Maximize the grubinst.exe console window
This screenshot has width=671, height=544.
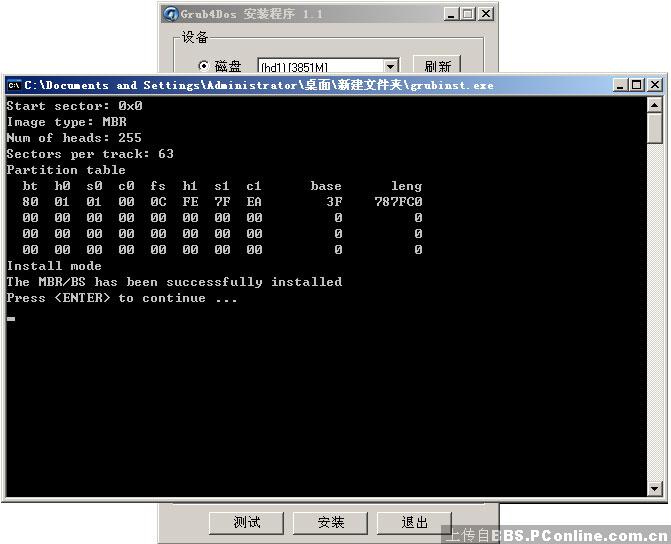636,85
